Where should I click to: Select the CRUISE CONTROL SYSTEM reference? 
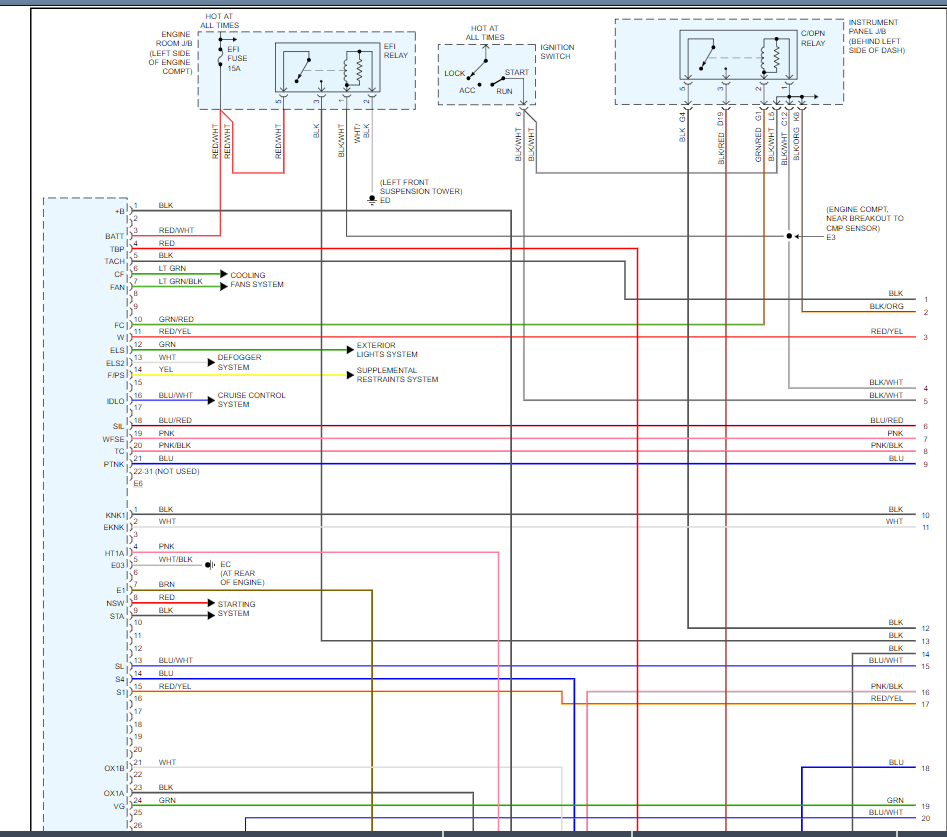251,400
